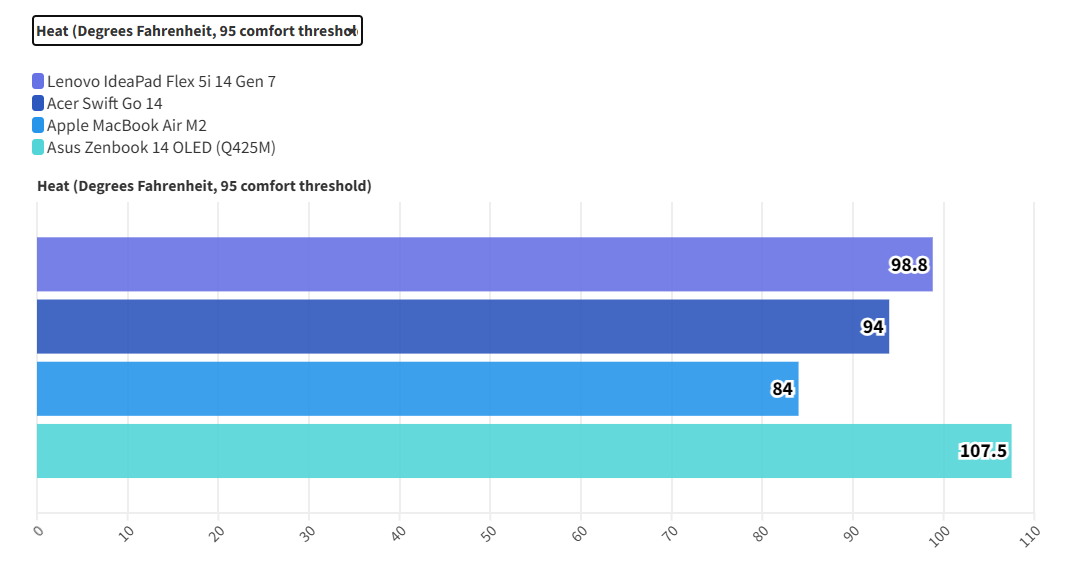The image size is (1076, 565).
Task: Toggle the Lenovo IdeaPad Flex 5i 14 Gen 7 legend label
Action: (x=161, y=81)
